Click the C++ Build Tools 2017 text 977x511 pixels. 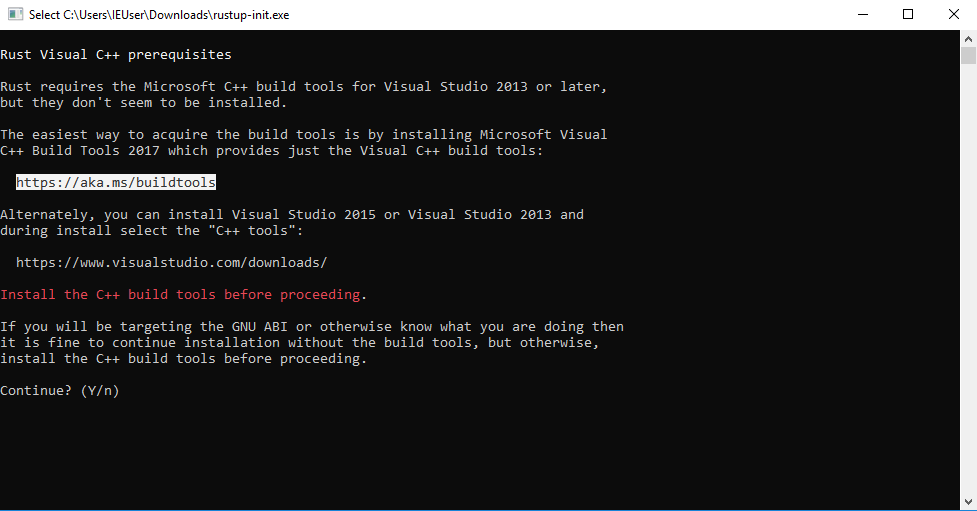pyautogui.click(x=79, y=150)
